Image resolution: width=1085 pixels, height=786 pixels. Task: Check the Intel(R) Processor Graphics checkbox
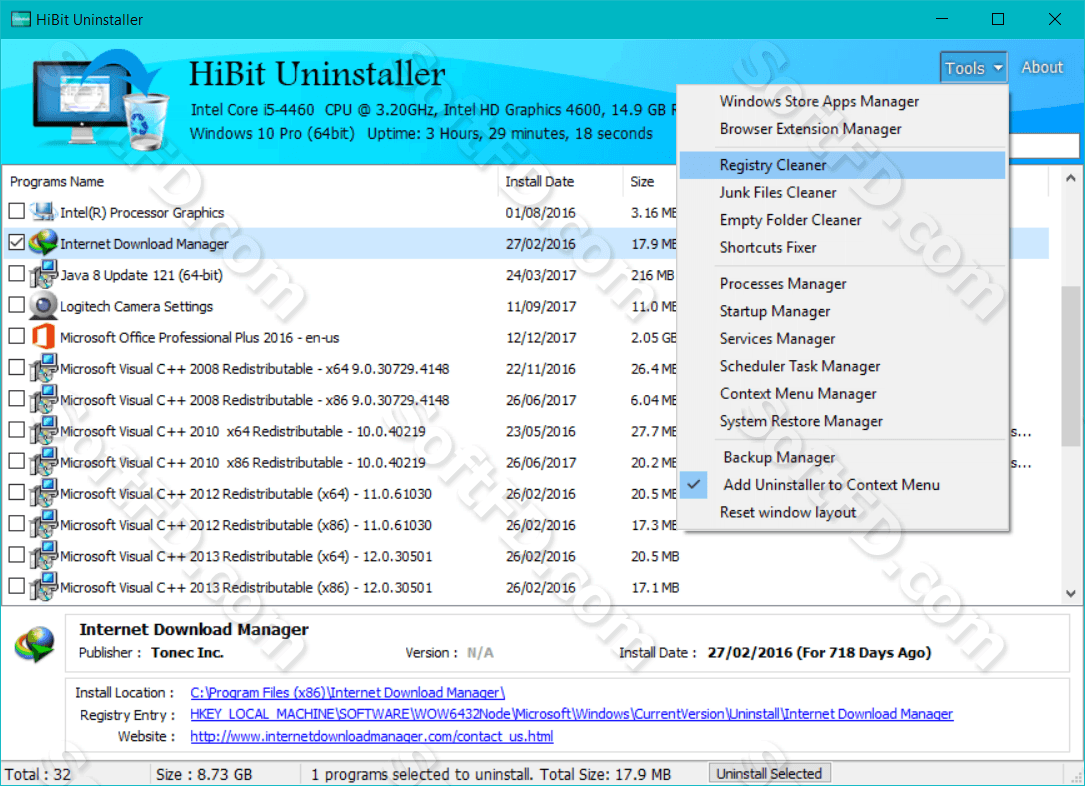click(17, 210)
